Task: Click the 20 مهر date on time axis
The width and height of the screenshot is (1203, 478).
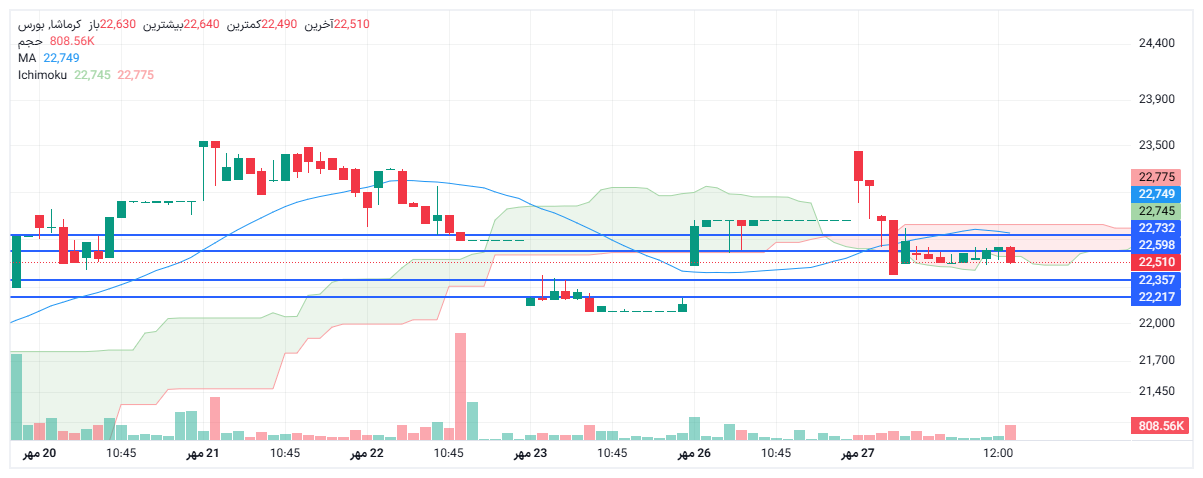Action: pos(39,454)
